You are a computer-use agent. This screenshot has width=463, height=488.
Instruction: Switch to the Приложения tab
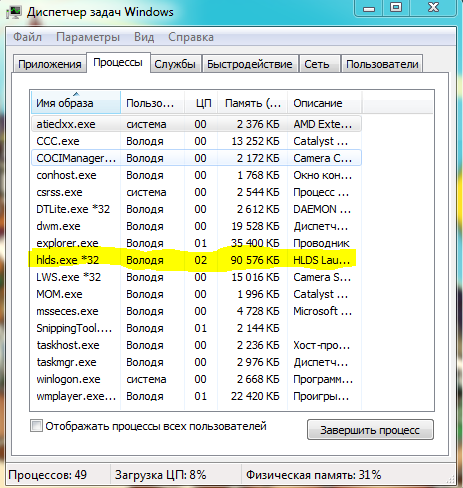[50, 64]
